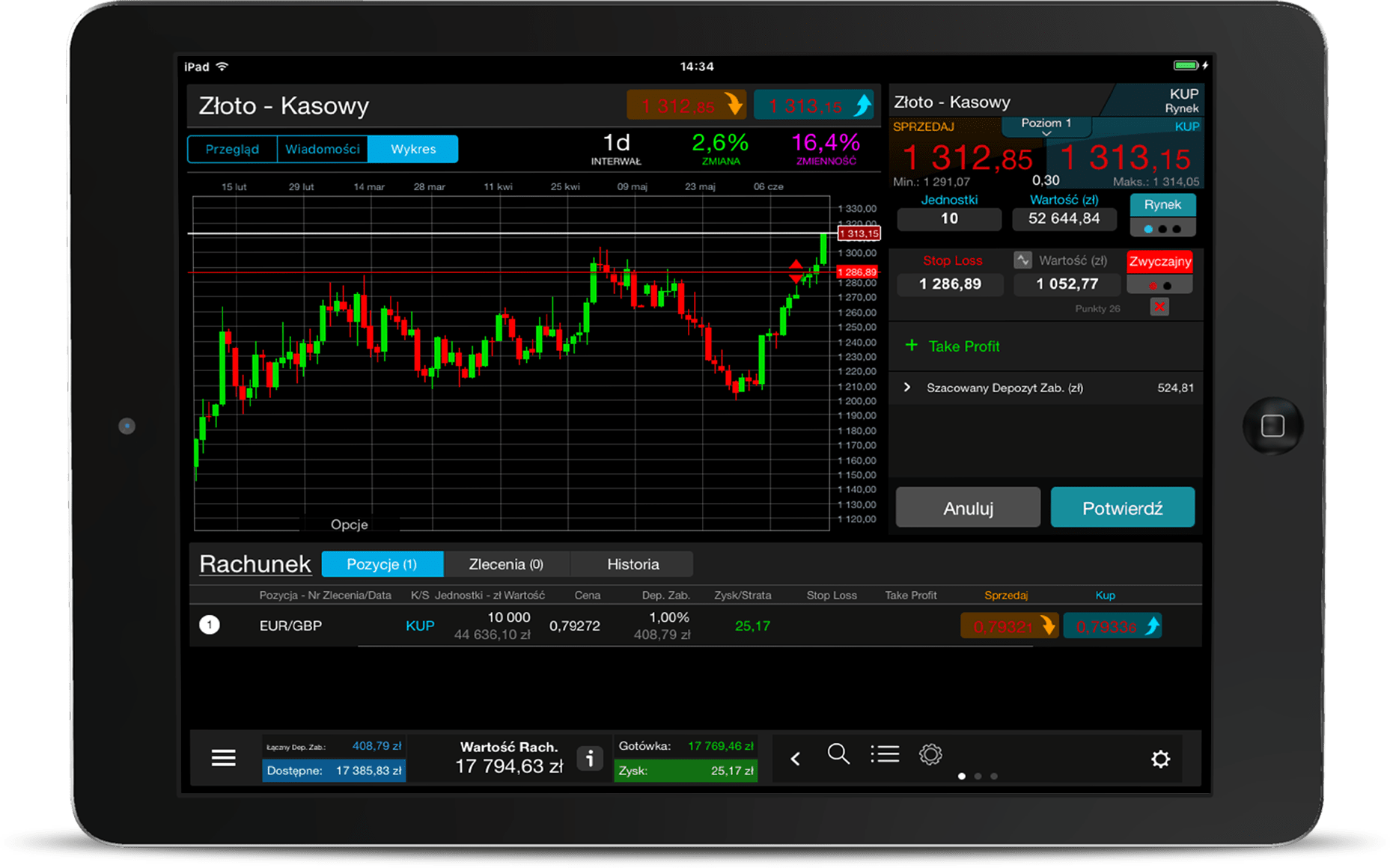
Task: Tap the Take Profit label
Action: (963, 346)
